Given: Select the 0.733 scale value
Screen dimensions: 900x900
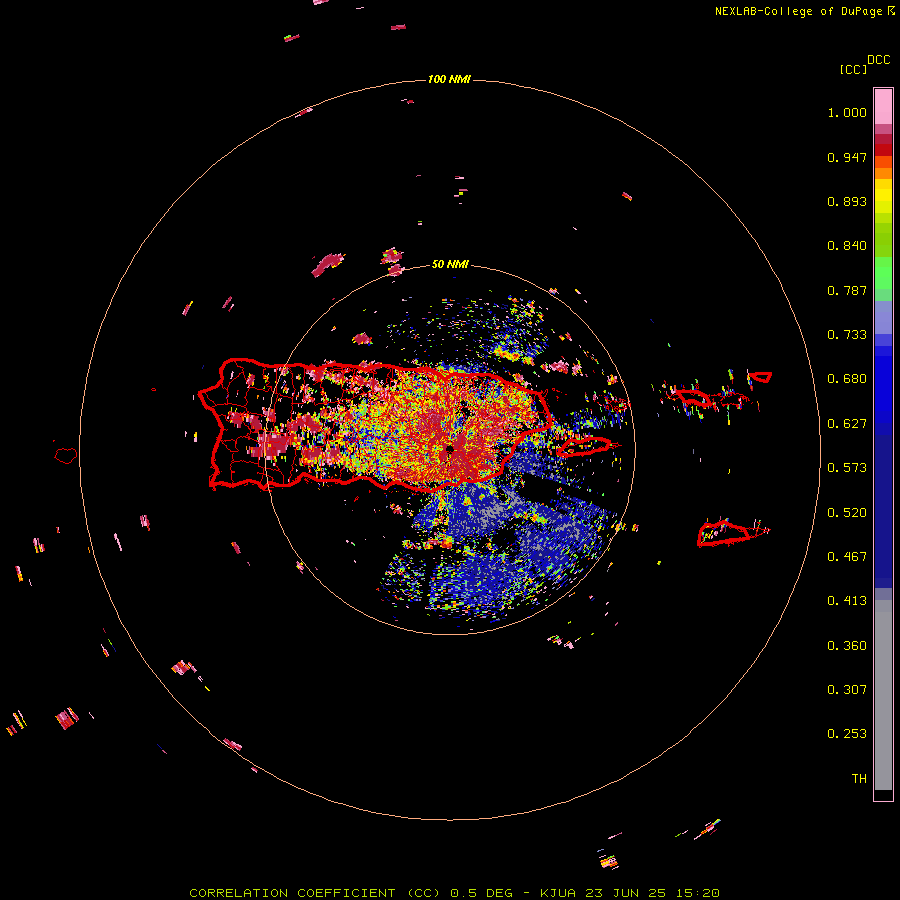Looking at the screenshot, I should click(847, 335).
